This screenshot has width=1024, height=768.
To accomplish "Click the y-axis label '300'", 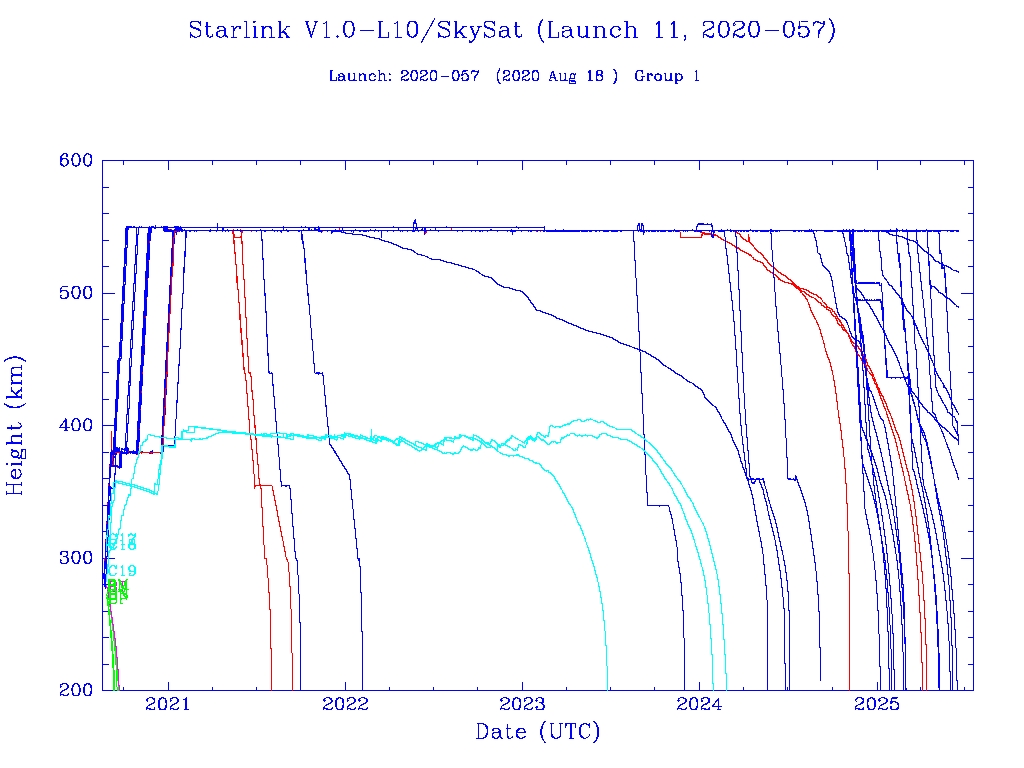I will (x=76, y=558).
